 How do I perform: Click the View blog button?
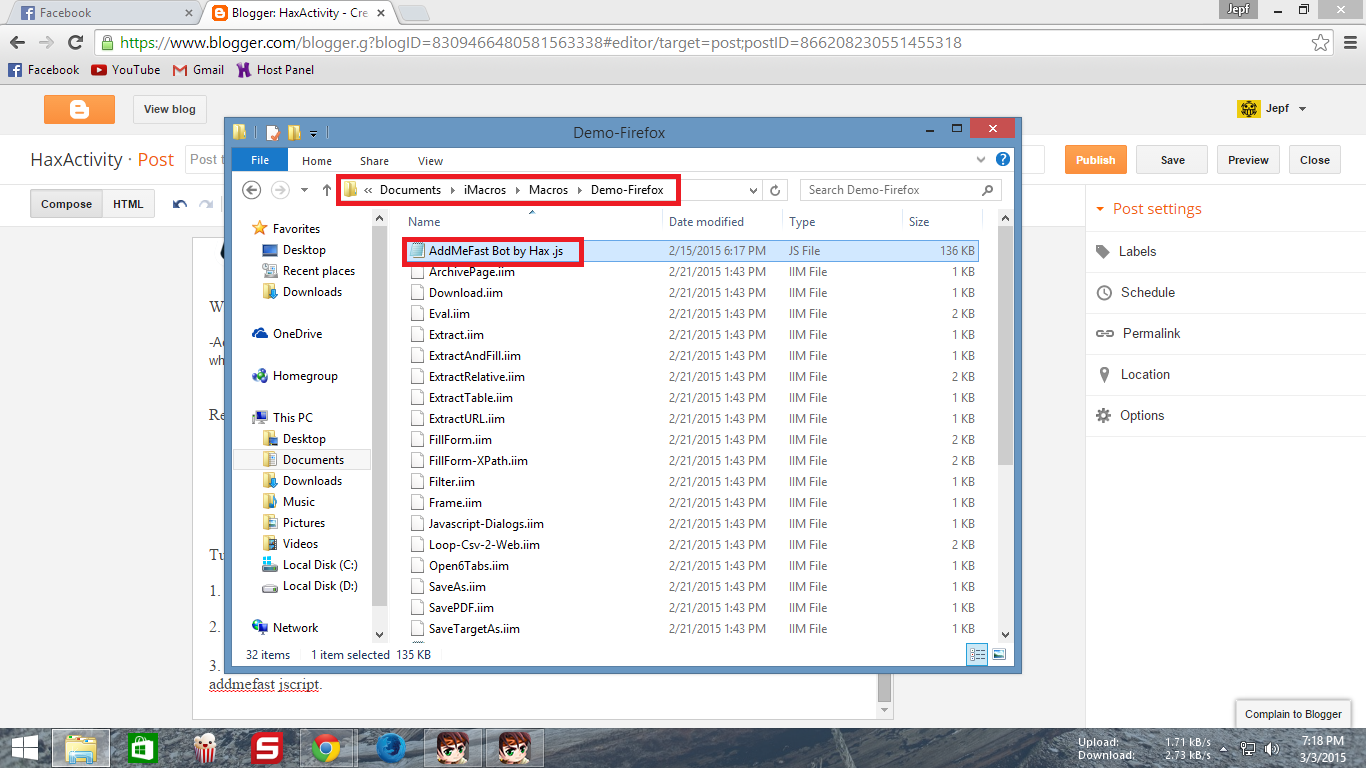click(x=170, y=109)
